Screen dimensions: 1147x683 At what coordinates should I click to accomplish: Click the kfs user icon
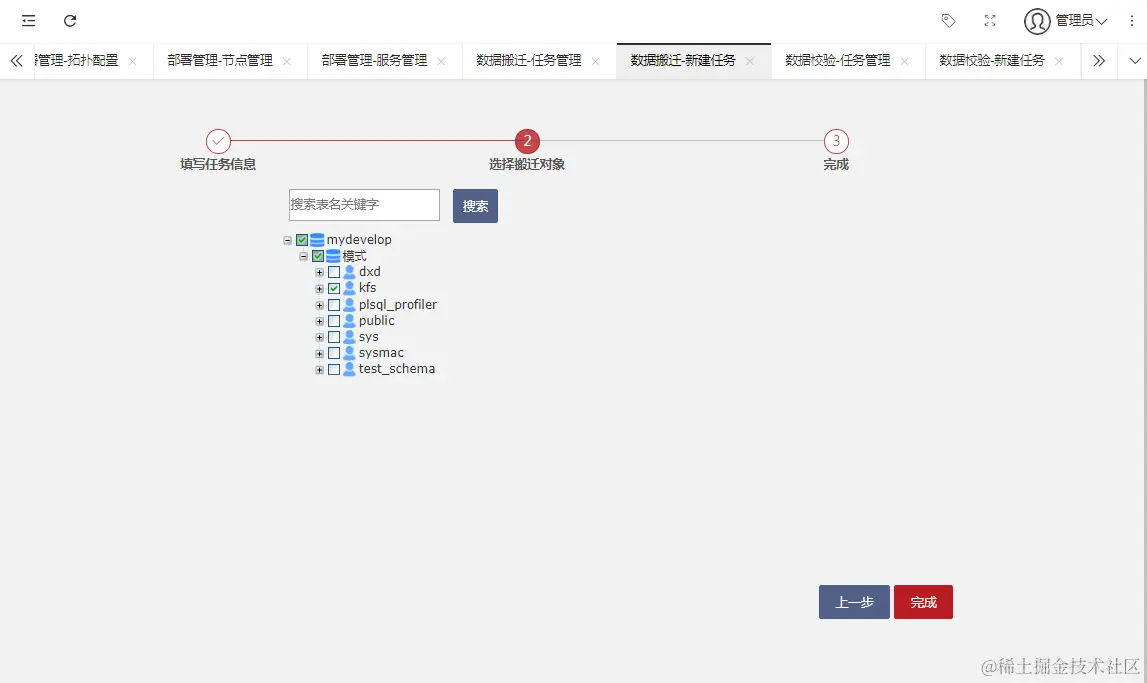pos(350,288)
